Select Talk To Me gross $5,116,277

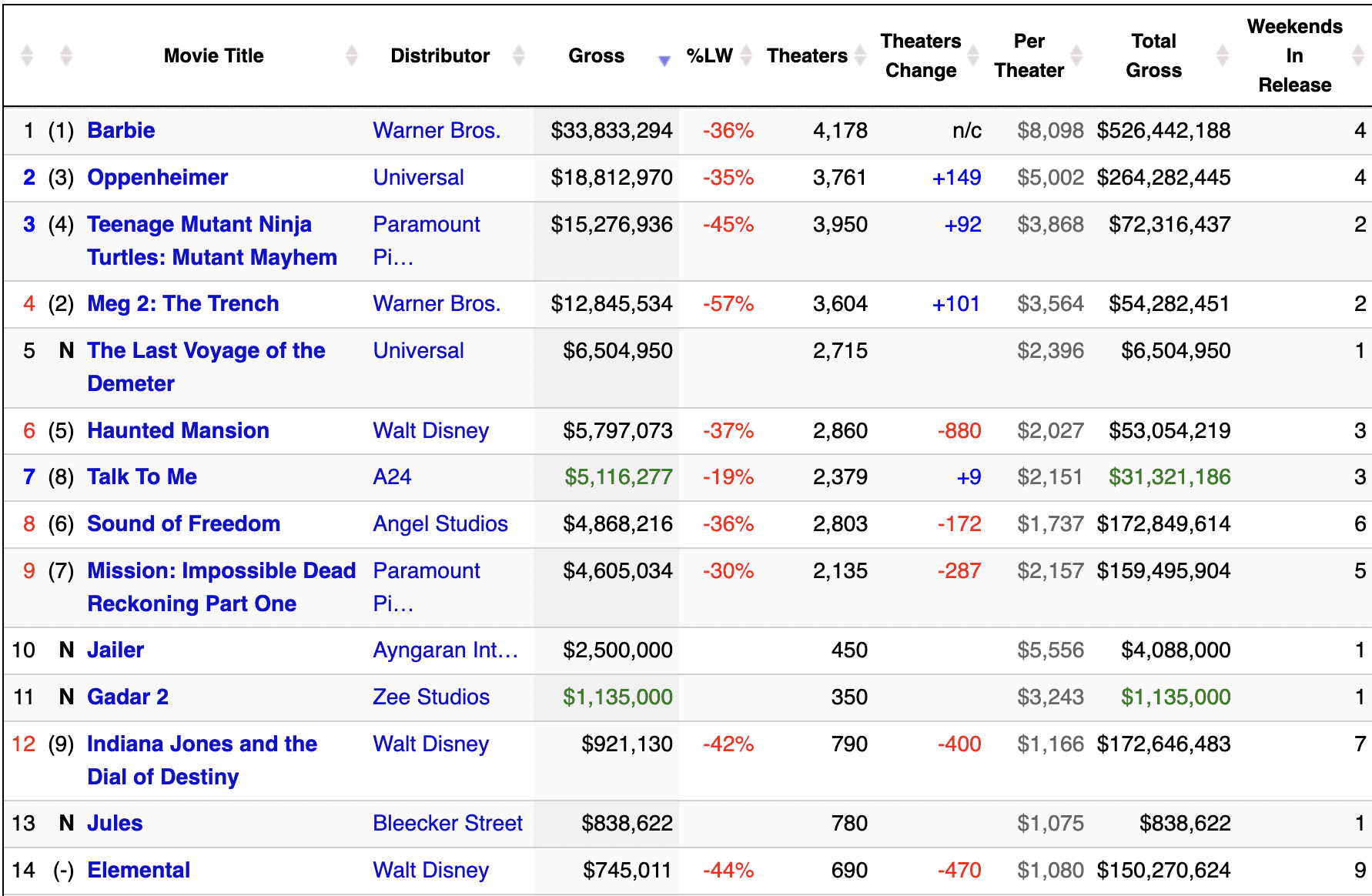click(x=618, y=476)
